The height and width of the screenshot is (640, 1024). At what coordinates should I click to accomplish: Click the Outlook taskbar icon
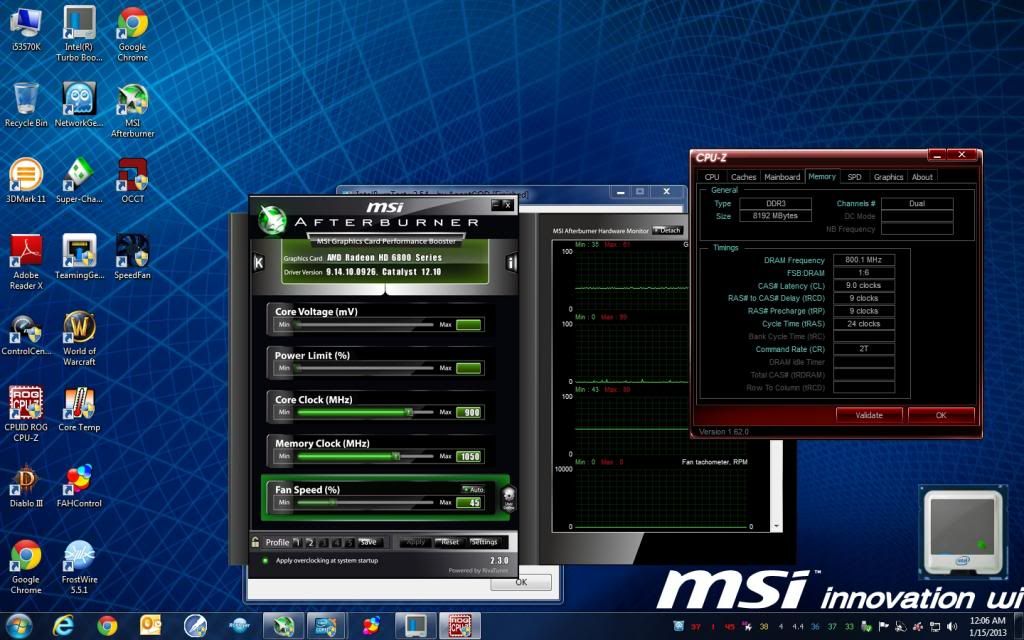pyautogui.click(x=150, y=626)
